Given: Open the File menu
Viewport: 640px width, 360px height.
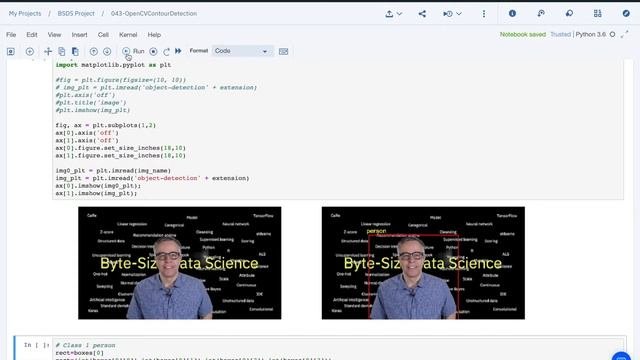Looking at the screenshot, I should [x=11, y=35].
